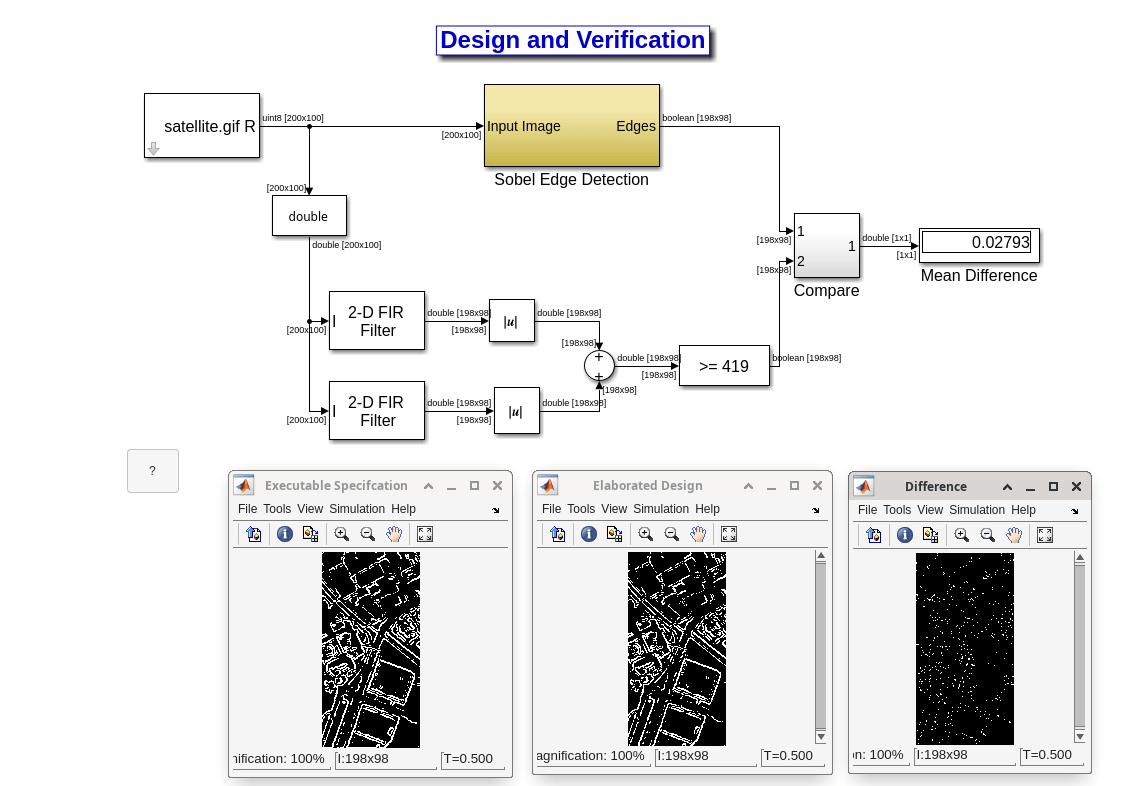Viewport: 1141px width, 786px height.
Task: Select the Zoom In tool in Executable Specifcation viewer
Action: coord(341,533)
